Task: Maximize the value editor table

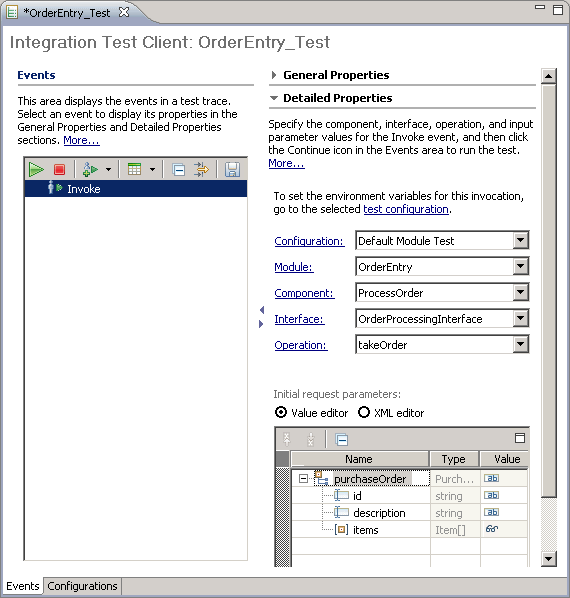Action: pos(520,438)
